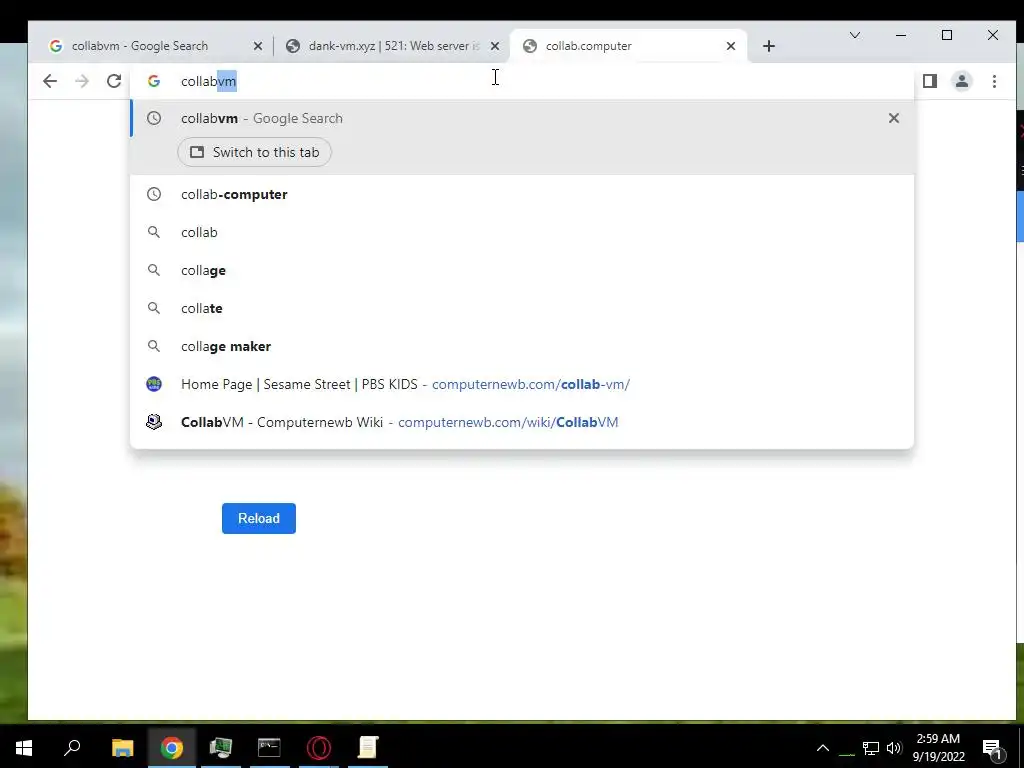Open the Command Prompt taskbar icon

tap(269, 747)
